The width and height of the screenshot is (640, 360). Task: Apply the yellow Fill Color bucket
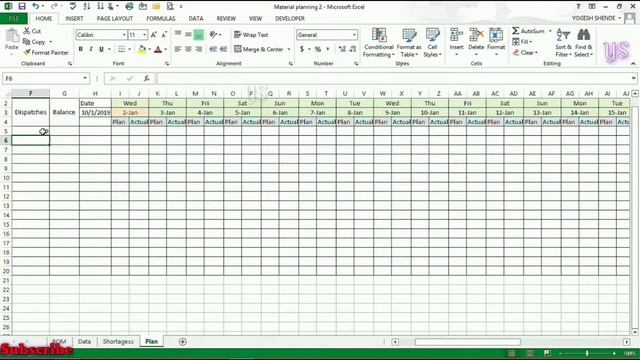coord(142,49)
